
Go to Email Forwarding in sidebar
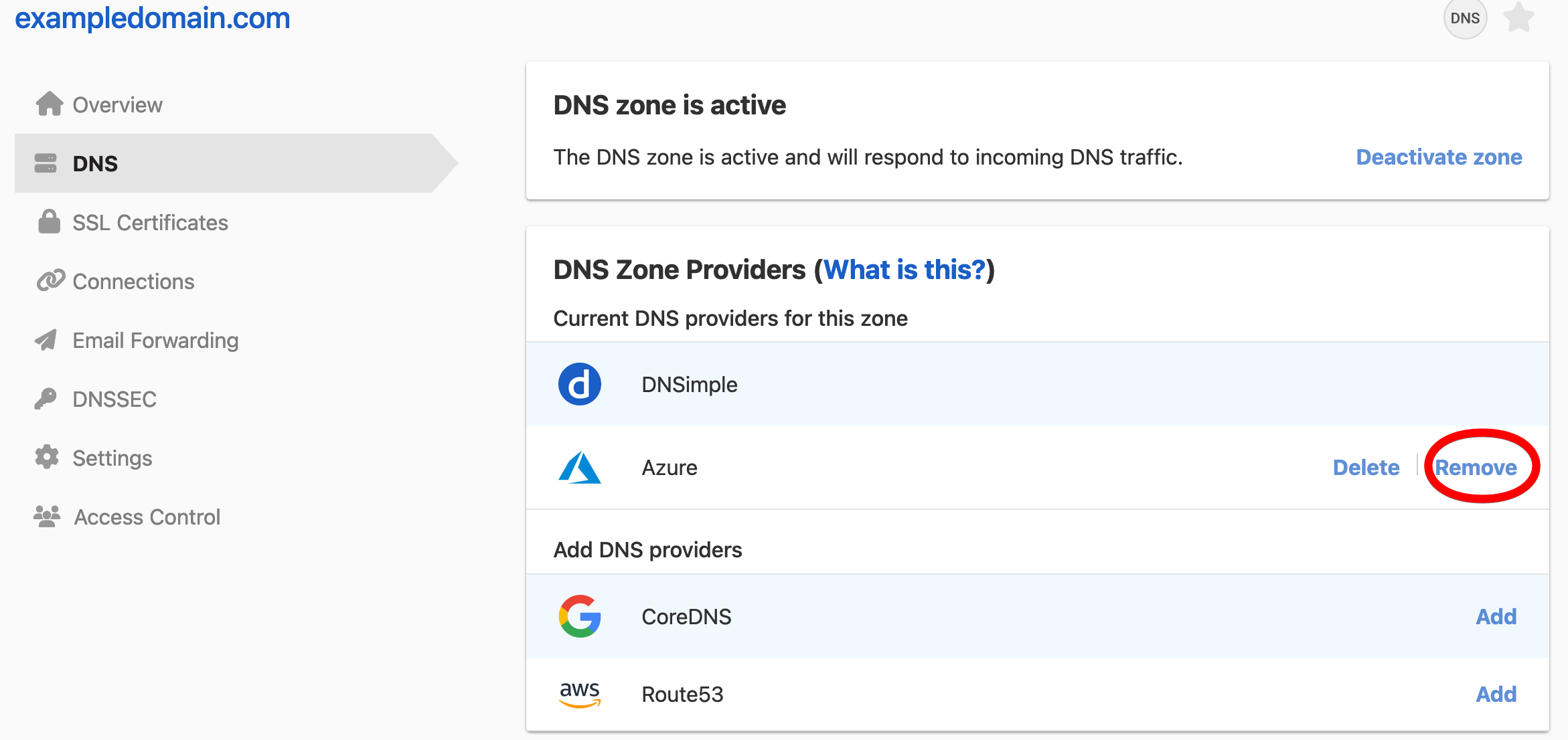(155, 341)
